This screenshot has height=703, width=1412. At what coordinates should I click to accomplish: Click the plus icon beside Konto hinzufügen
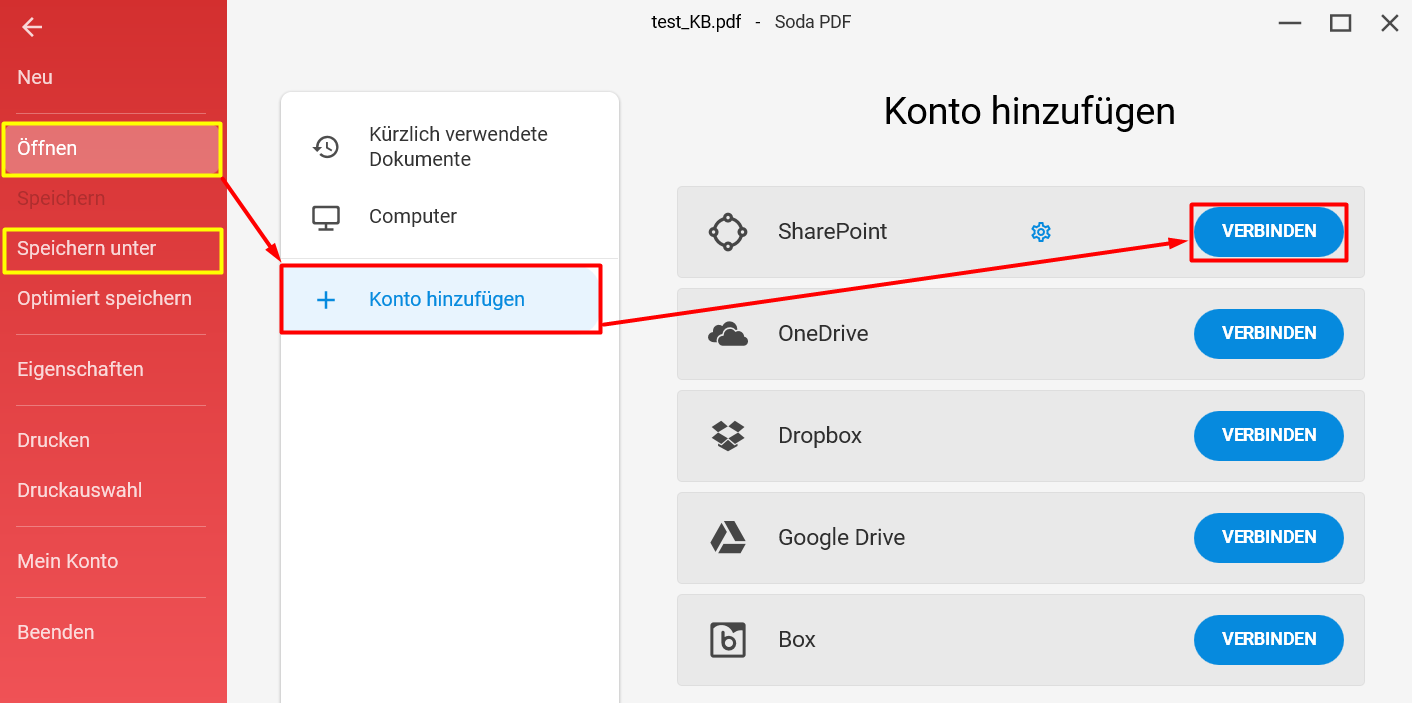click(x=326, y=299)
